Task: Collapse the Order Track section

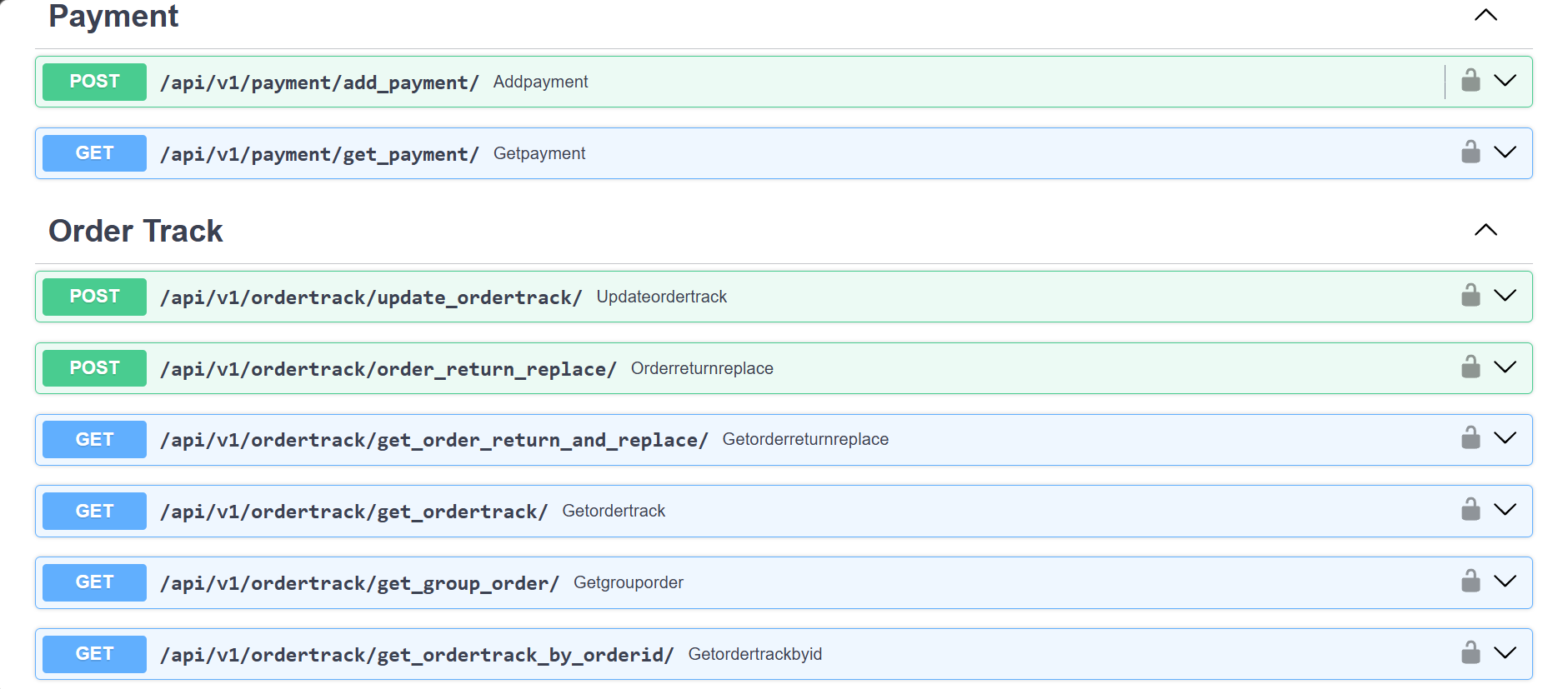Action: tap(1485, 230)
